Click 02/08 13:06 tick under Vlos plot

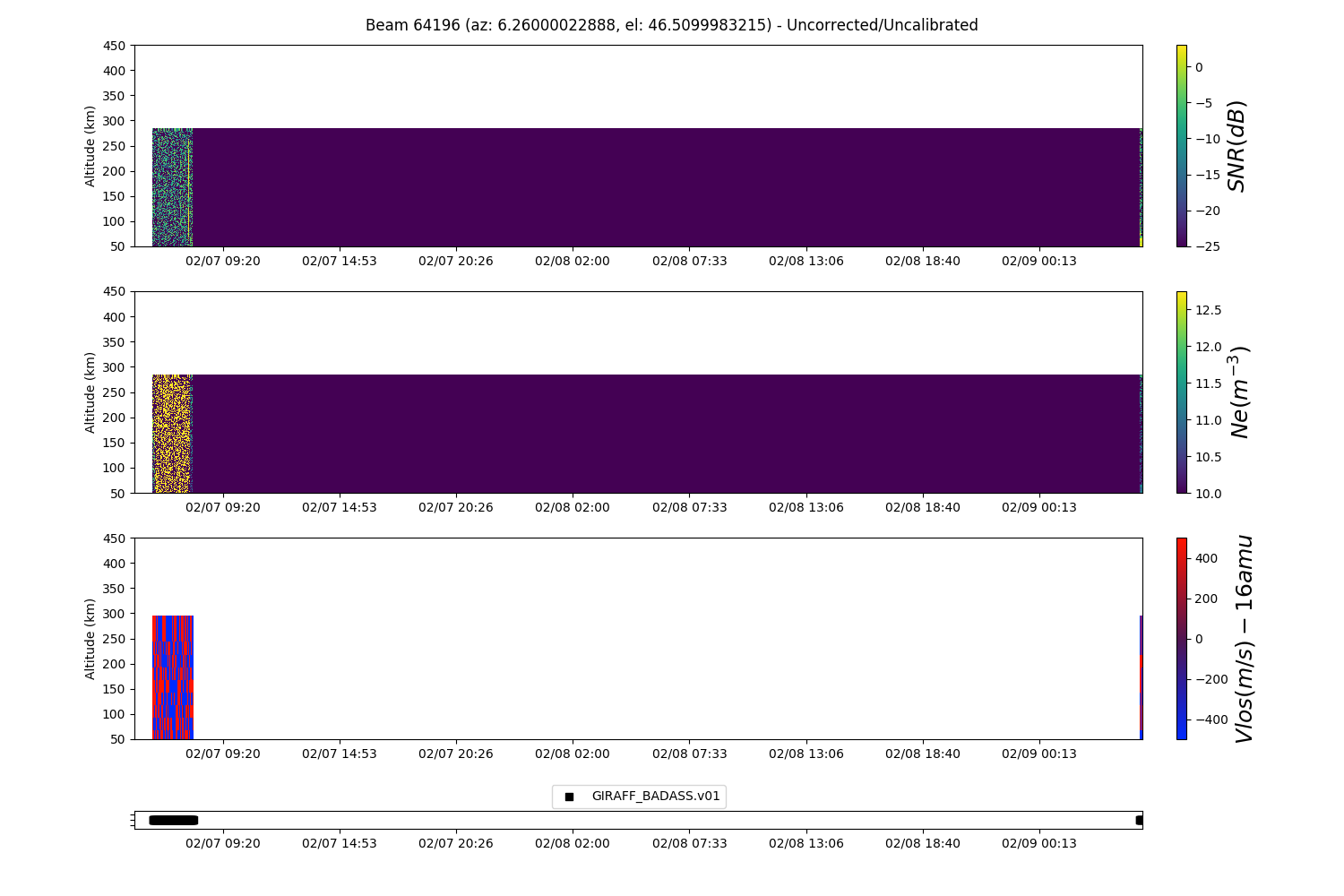point(806,754)
